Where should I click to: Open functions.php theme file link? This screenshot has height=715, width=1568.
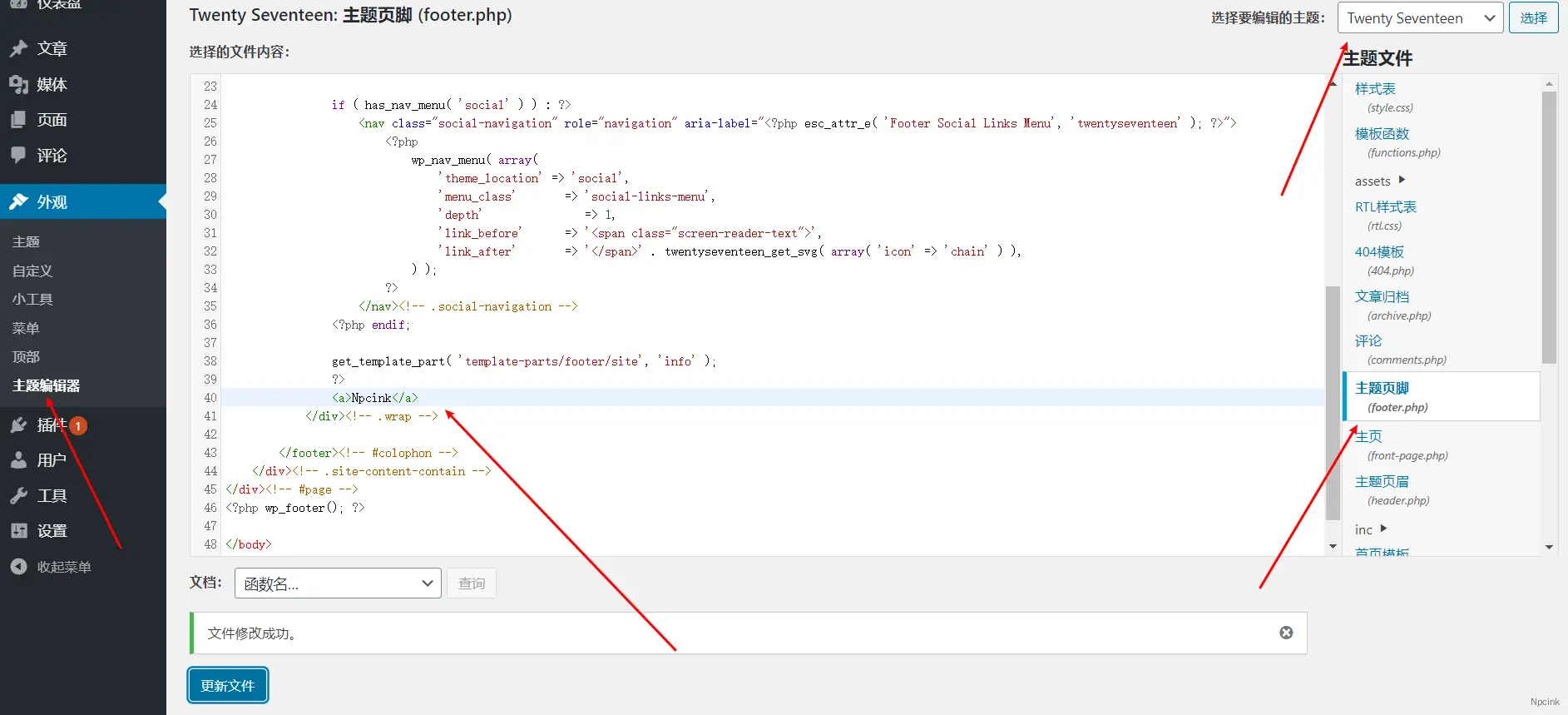click(x=1382, y=134)
